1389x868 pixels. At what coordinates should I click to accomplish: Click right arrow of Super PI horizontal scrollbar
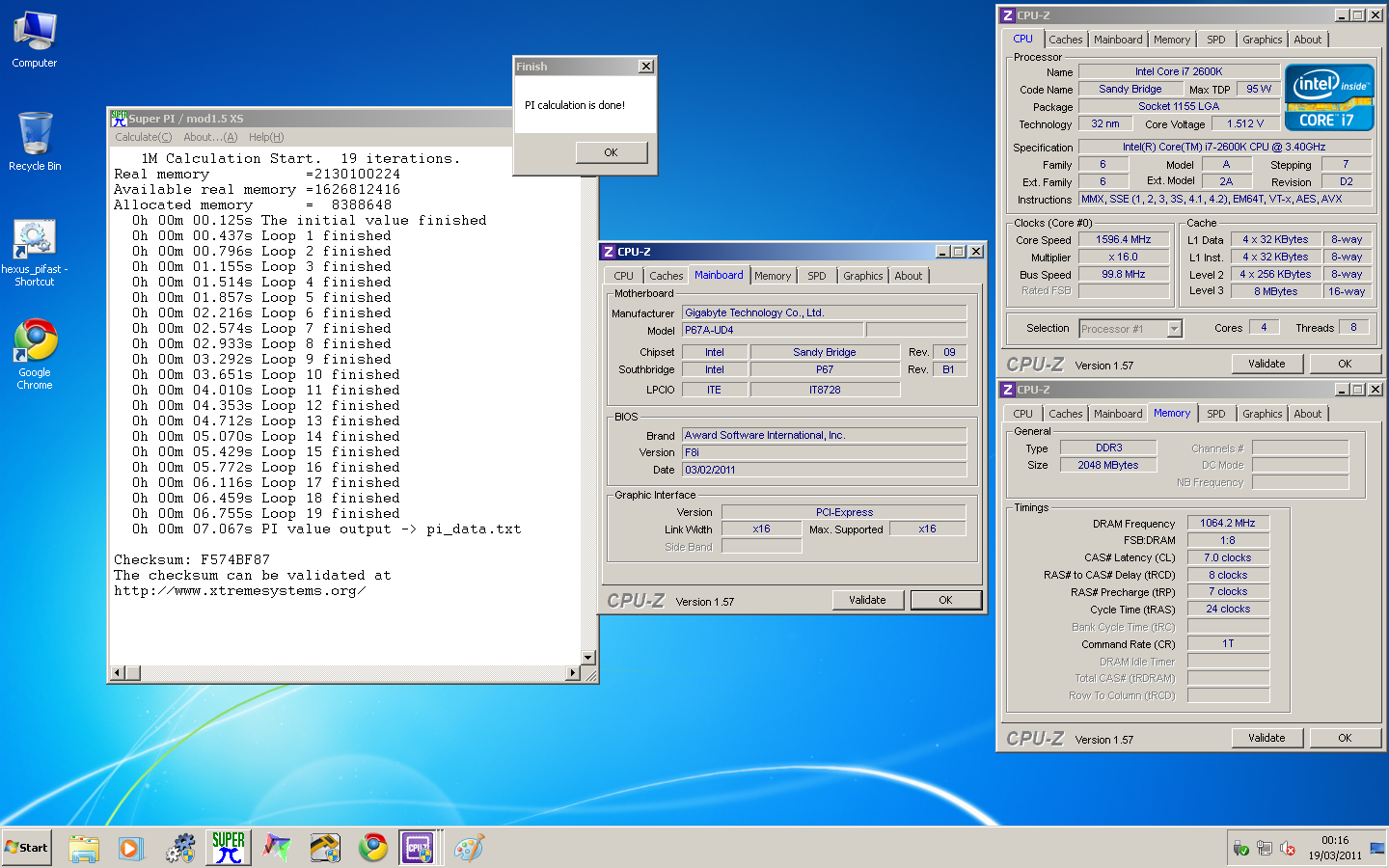(x=573, y=672)
